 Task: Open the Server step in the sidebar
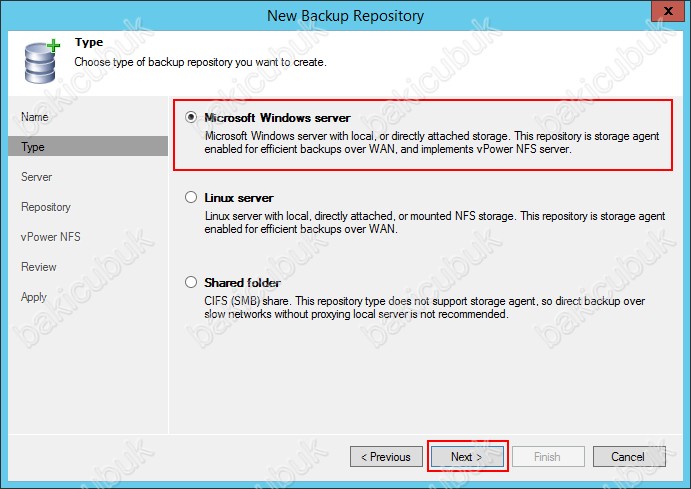[37, 177]
